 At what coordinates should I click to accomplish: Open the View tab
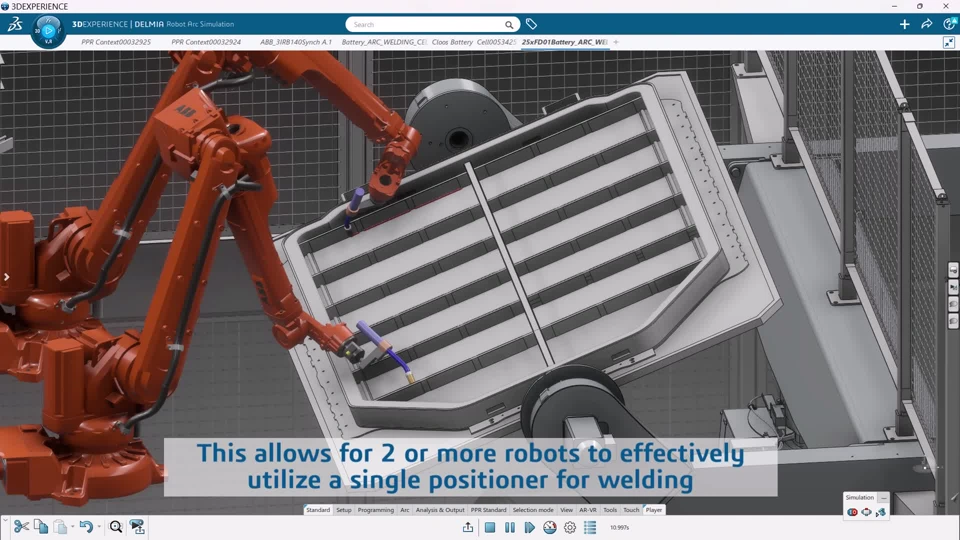[x=566, y=509]
